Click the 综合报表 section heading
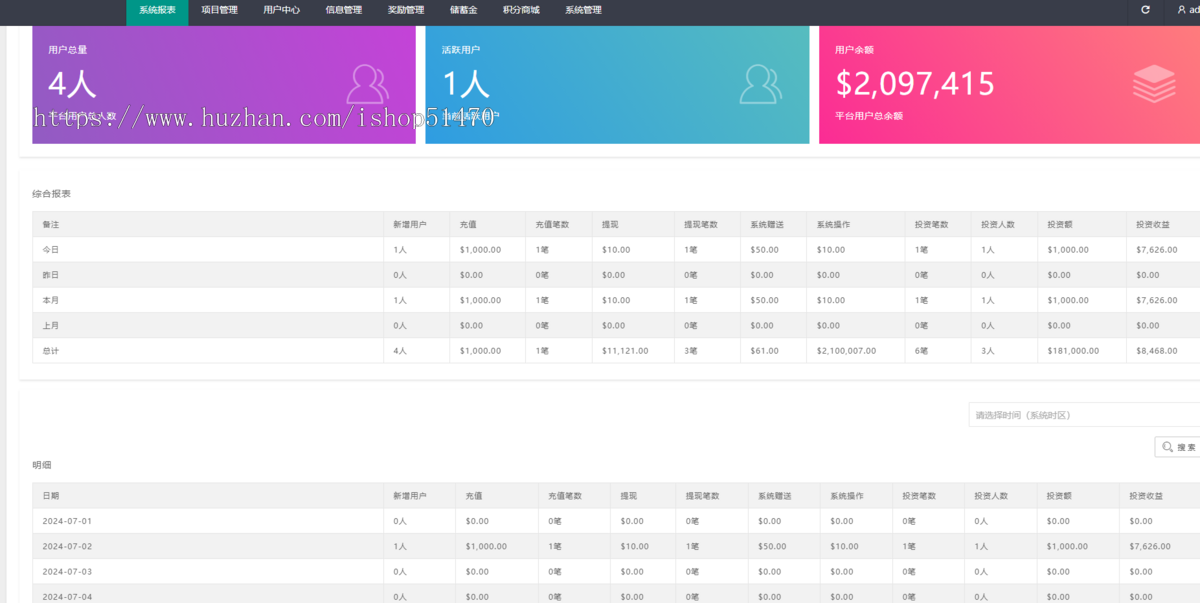Image resolution: width=1200 pixels, height=603 pixels. click(51, 194)
